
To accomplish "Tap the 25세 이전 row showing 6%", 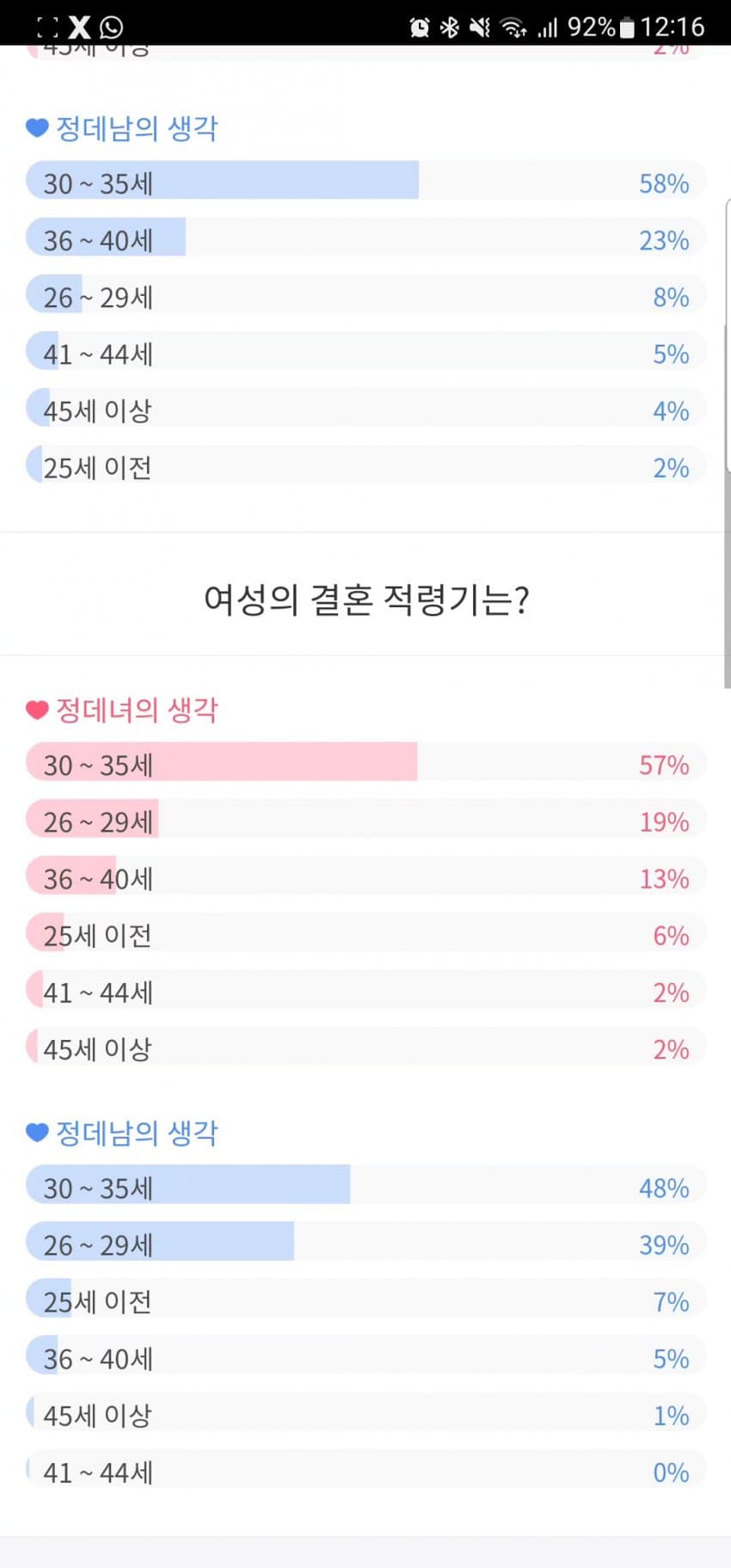I will click(x=365, y=932).
